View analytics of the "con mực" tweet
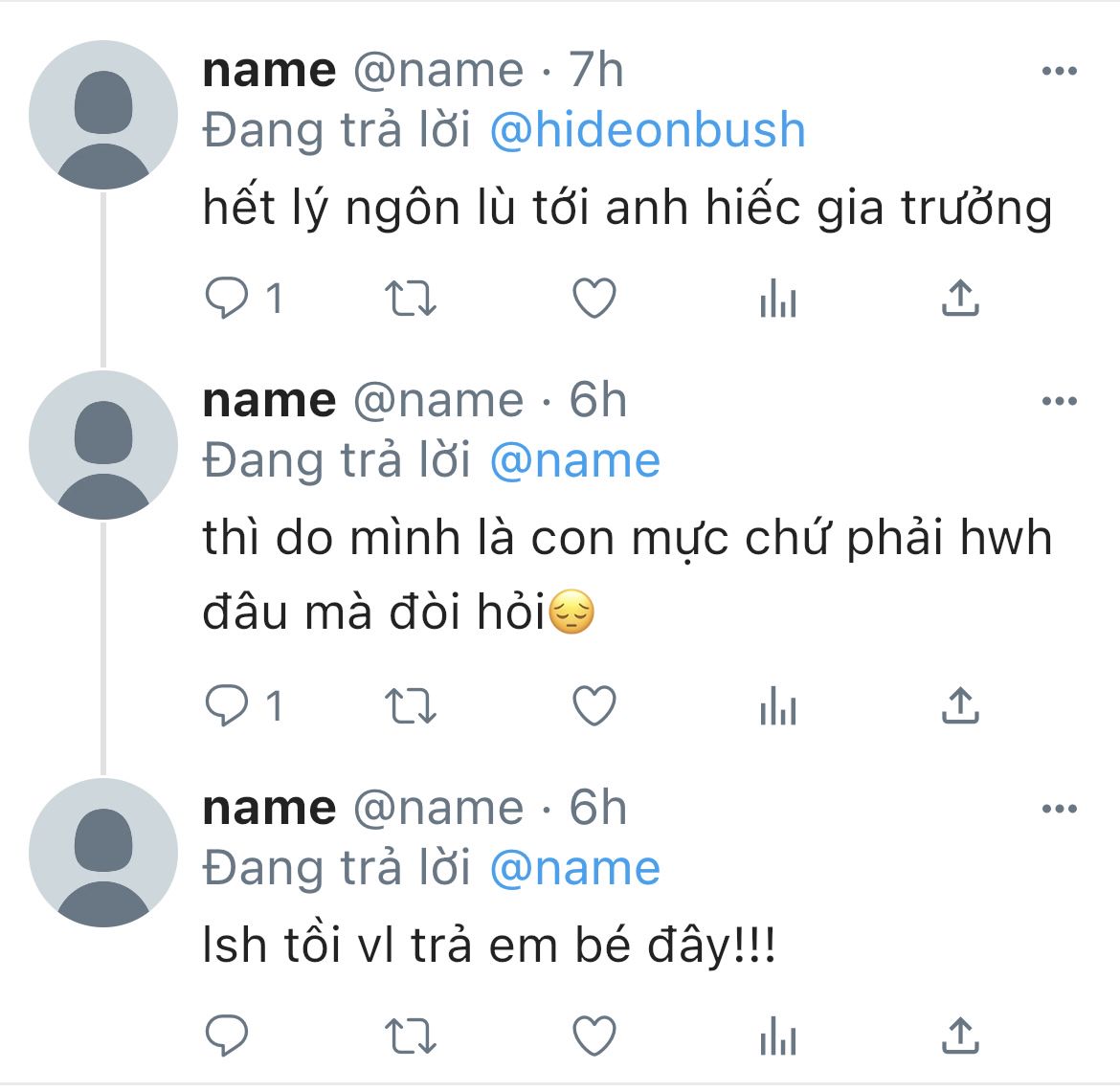1120x1091 pixels. pyautogui.click(x=777, y=708)
